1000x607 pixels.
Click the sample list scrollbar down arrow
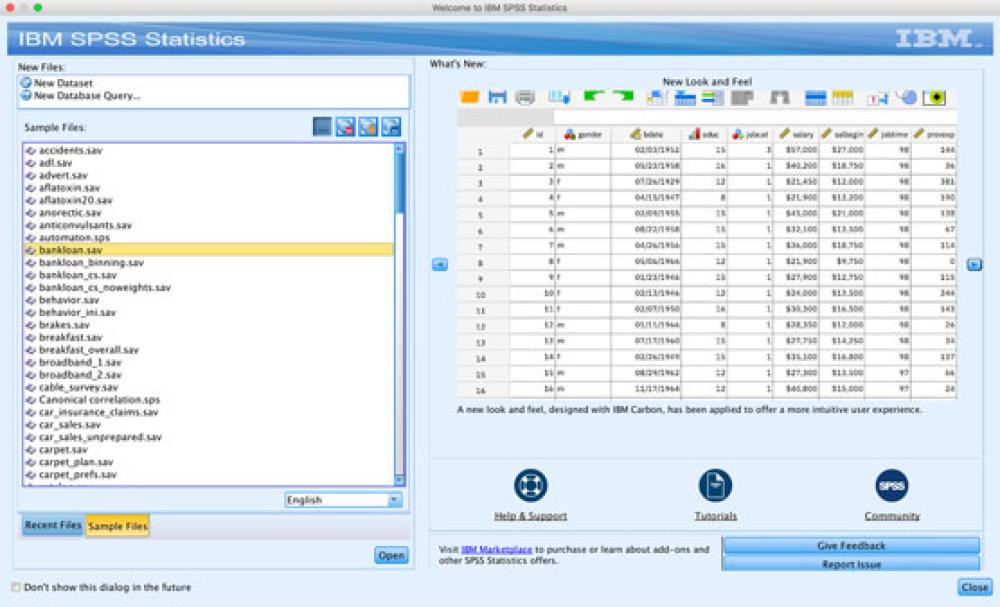click(399, 479)
